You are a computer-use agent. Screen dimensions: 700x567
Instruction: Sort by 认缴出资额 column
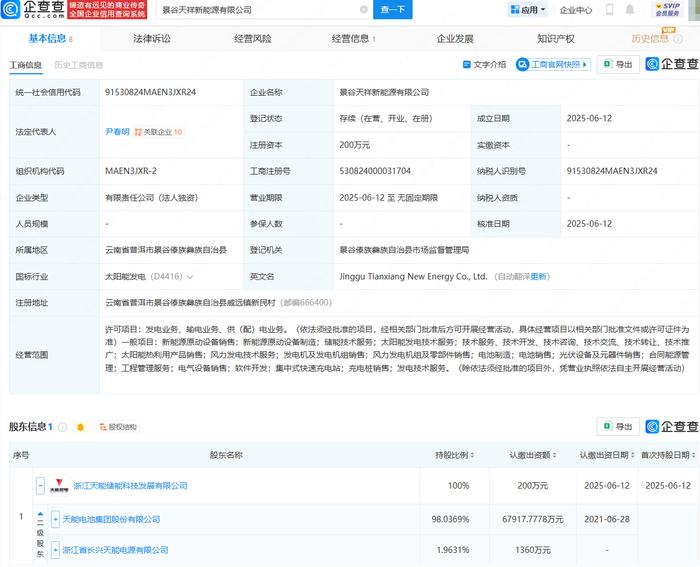tap(533, 455)
